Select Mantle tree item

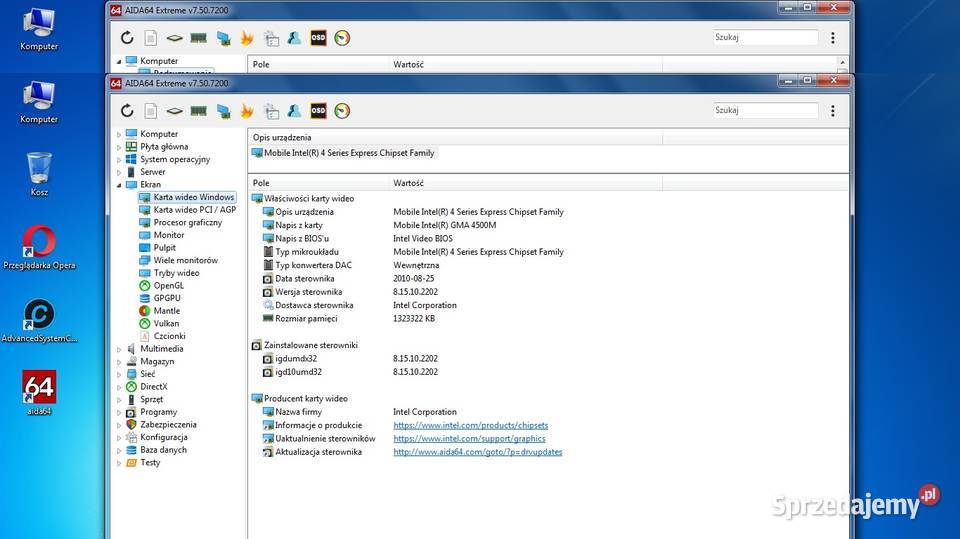[x=167, y=311]
